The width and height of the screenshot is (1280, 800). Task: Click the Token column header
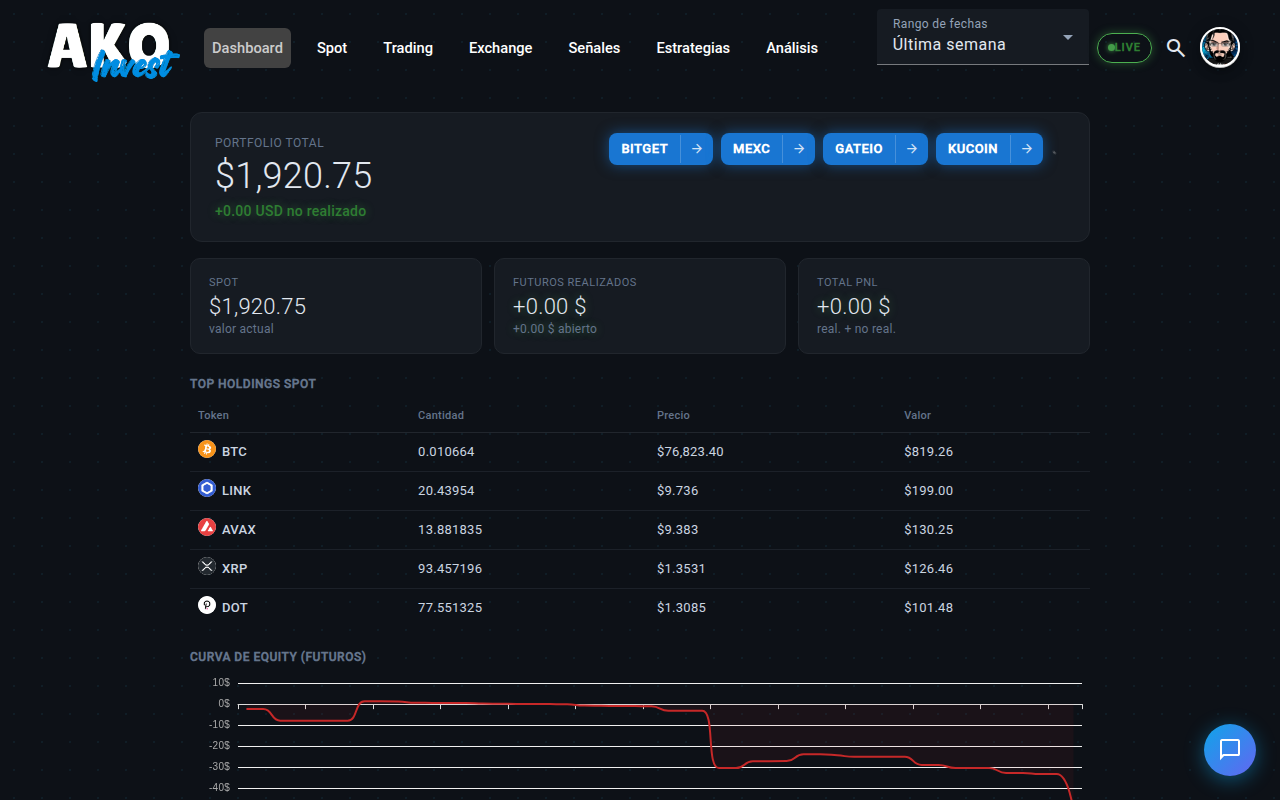213,415
